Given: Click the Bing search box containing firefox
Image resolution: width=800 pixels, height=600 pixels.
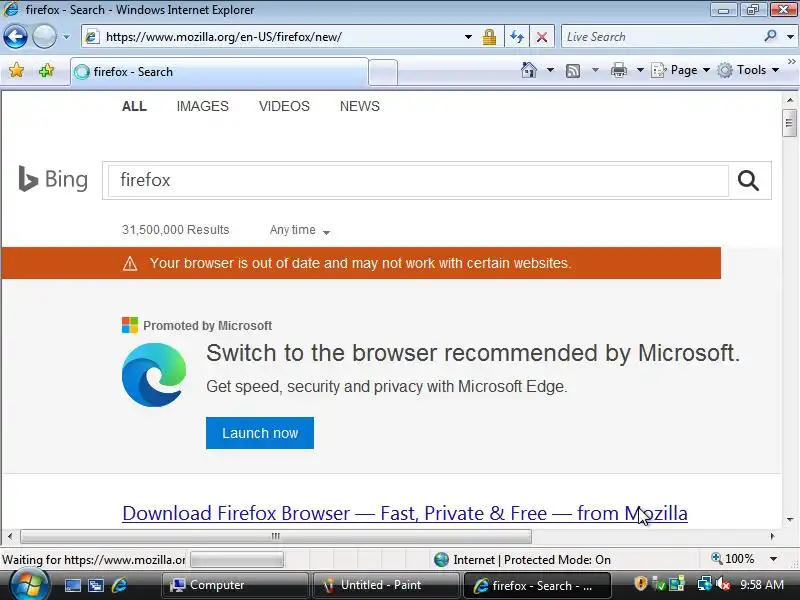Looking at the screenshot, I should 418,181.
